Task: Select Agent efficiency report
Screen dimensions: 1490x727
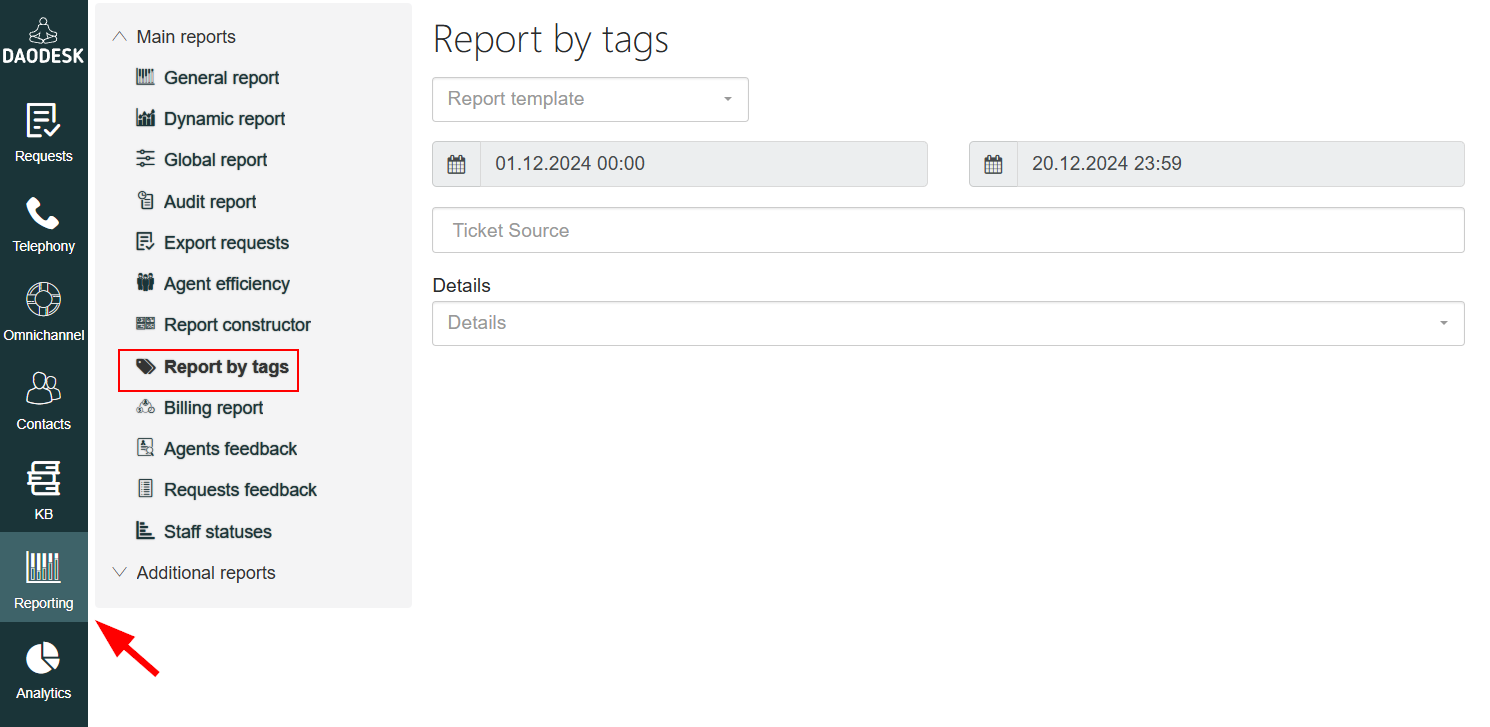Action: tap(226, 284)
